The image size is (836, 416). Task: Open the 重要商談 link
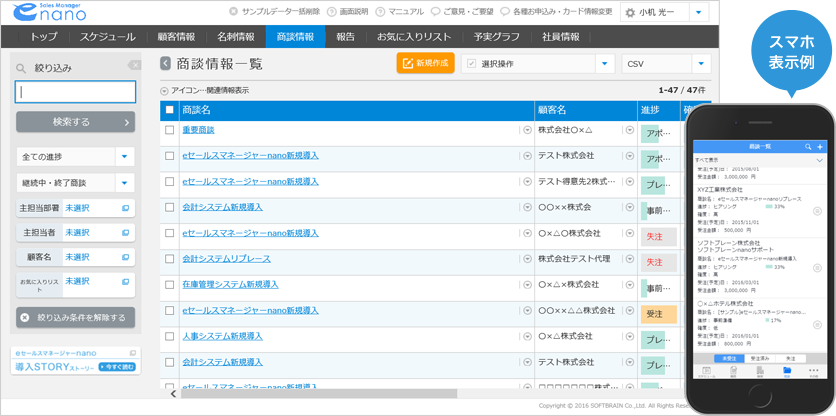tap(198, 130)
